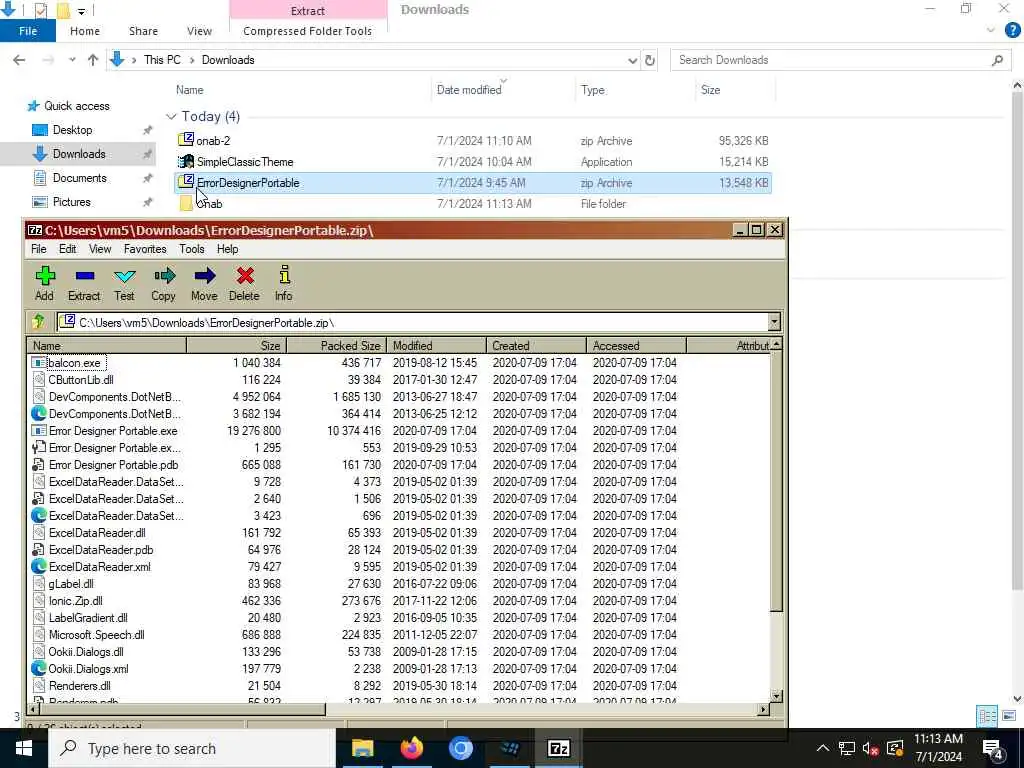
Task: Collapse the Today group in Downloads
Action: pos(171,116)
